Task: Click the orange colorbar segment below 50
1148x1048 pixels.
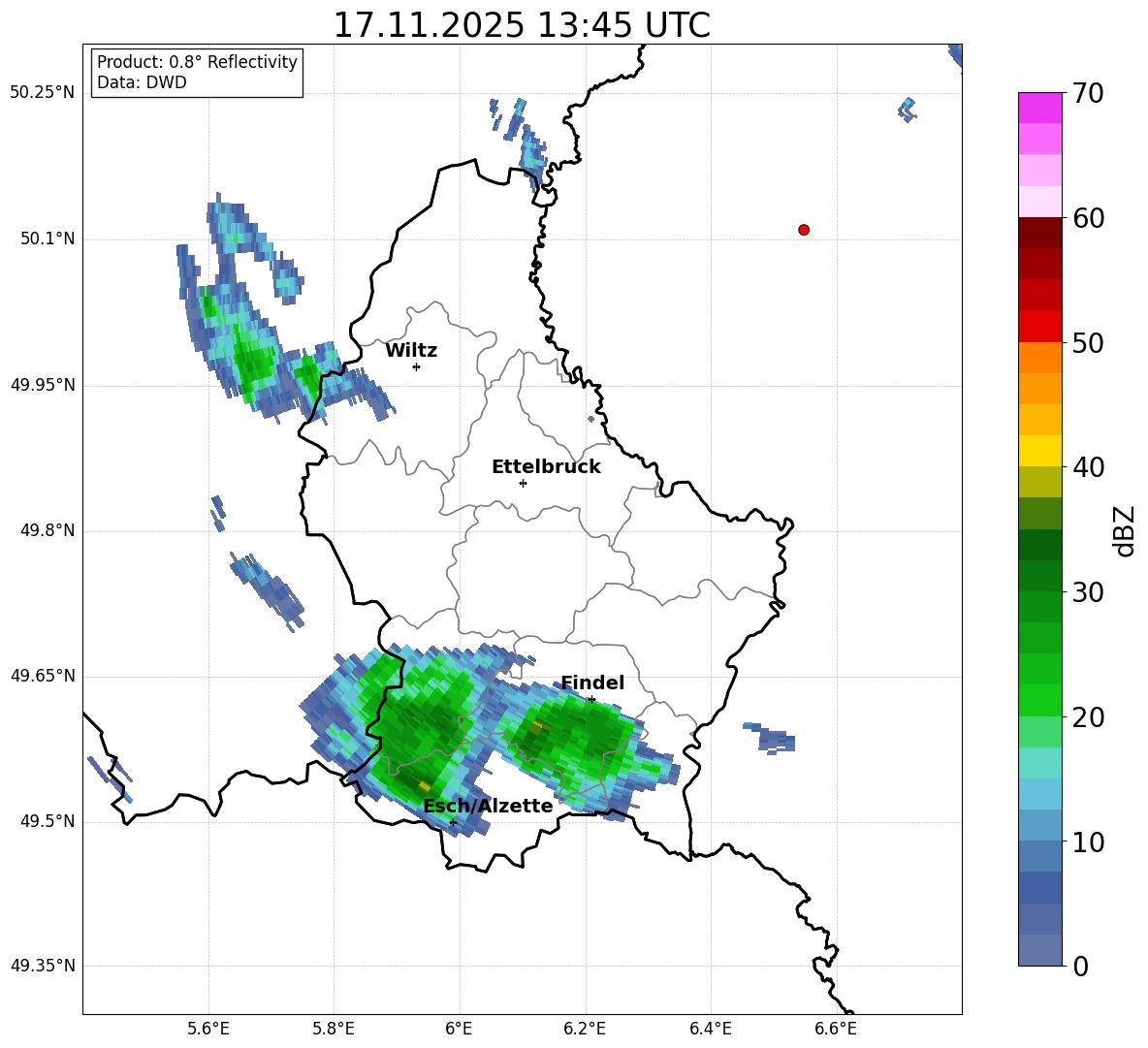Action: (1039, 358)
